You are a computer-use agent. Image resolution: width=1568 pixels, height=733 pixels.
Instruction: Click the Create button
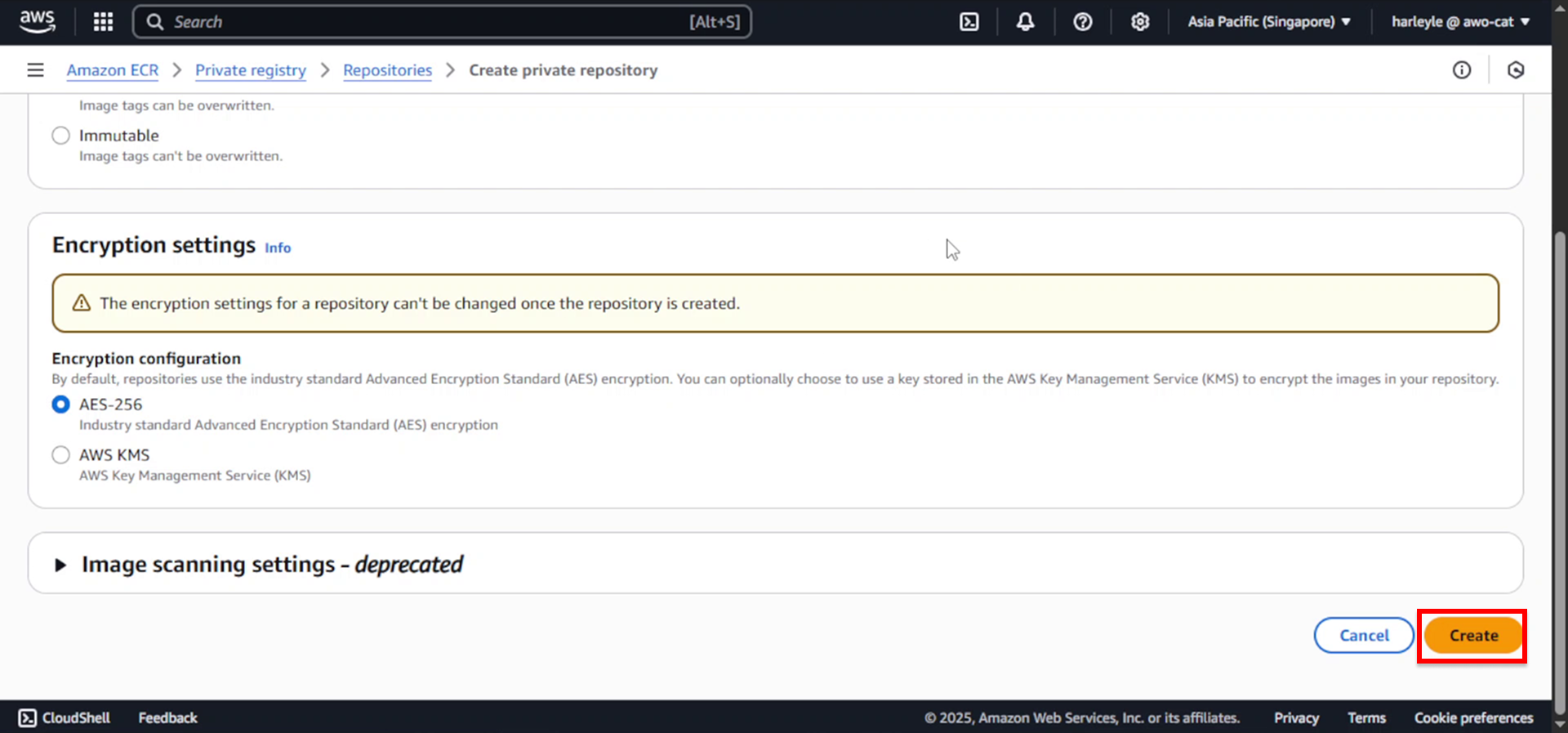(1473, 636)
